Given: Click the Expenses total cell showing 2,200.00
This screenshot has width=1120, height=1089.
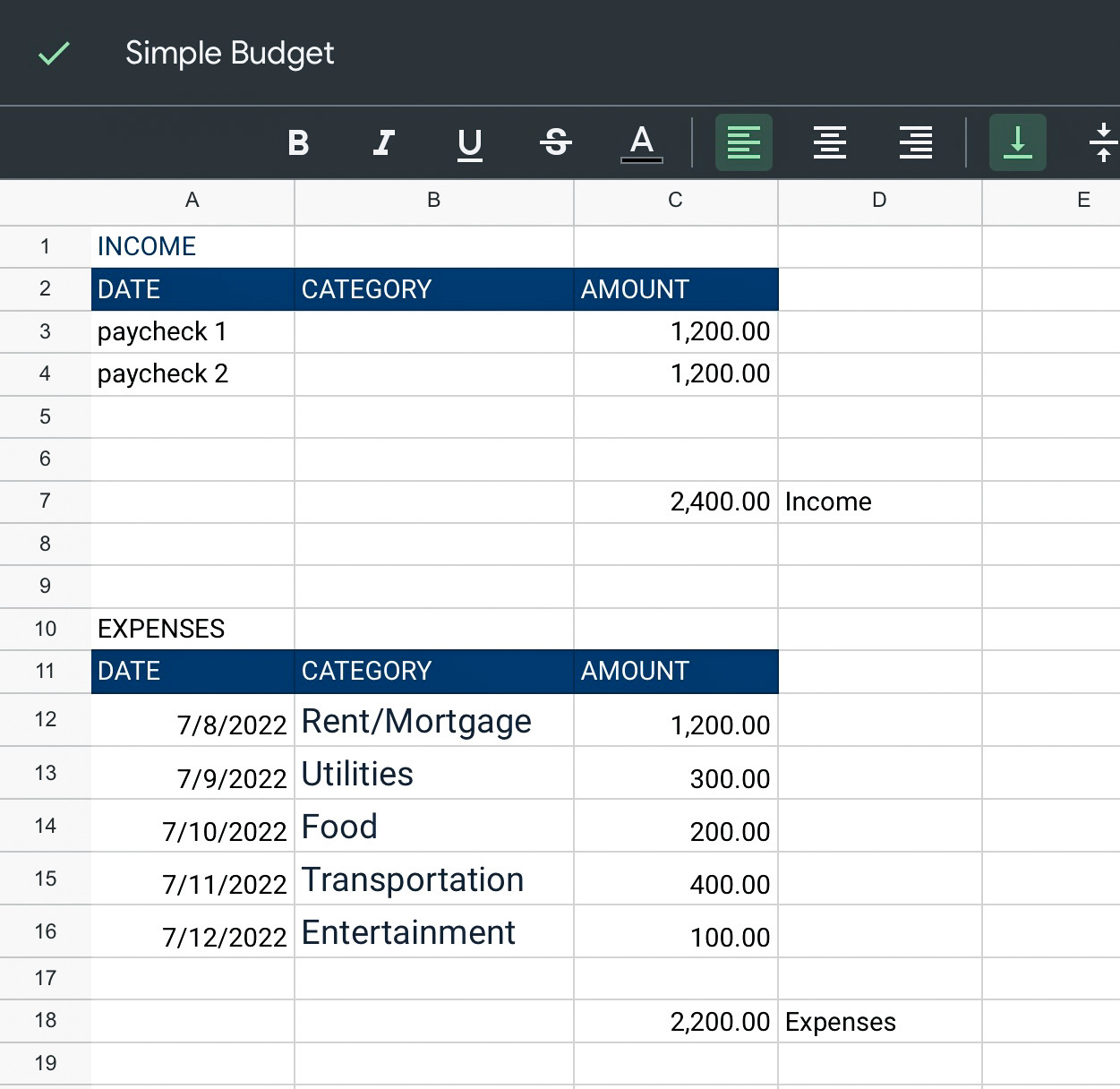Looking at the screenshot, I should (x=676, y=1021).
